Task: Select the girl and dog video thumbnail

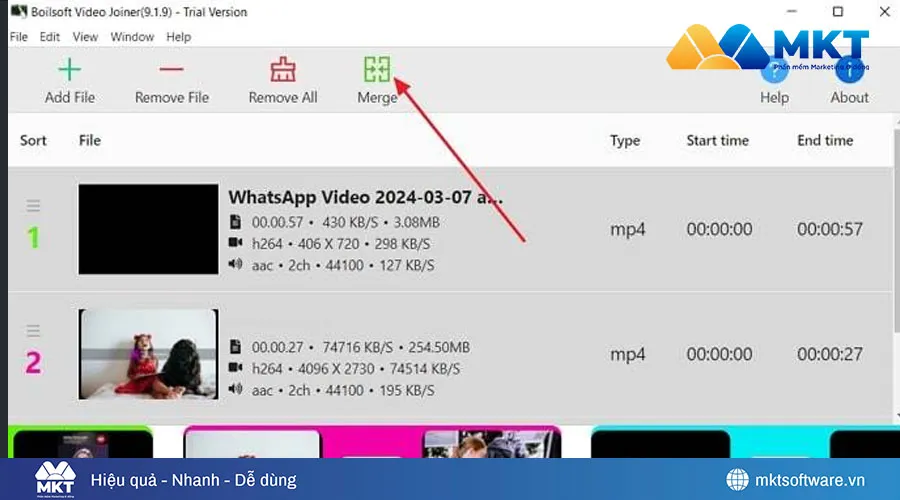Action: [x=148, y=354]
